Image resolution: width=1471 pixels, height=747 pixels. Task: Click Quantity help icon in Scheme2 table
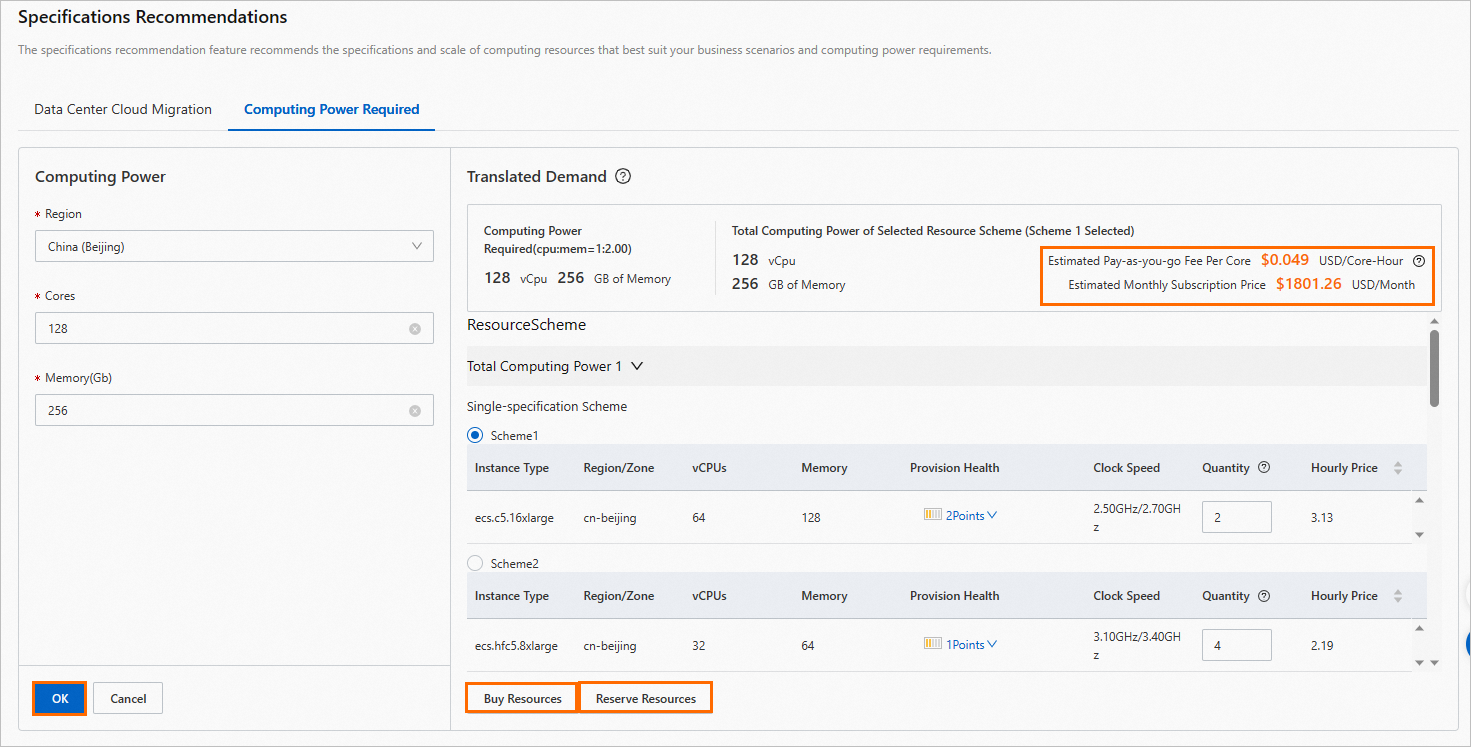tap(1264, 596)
